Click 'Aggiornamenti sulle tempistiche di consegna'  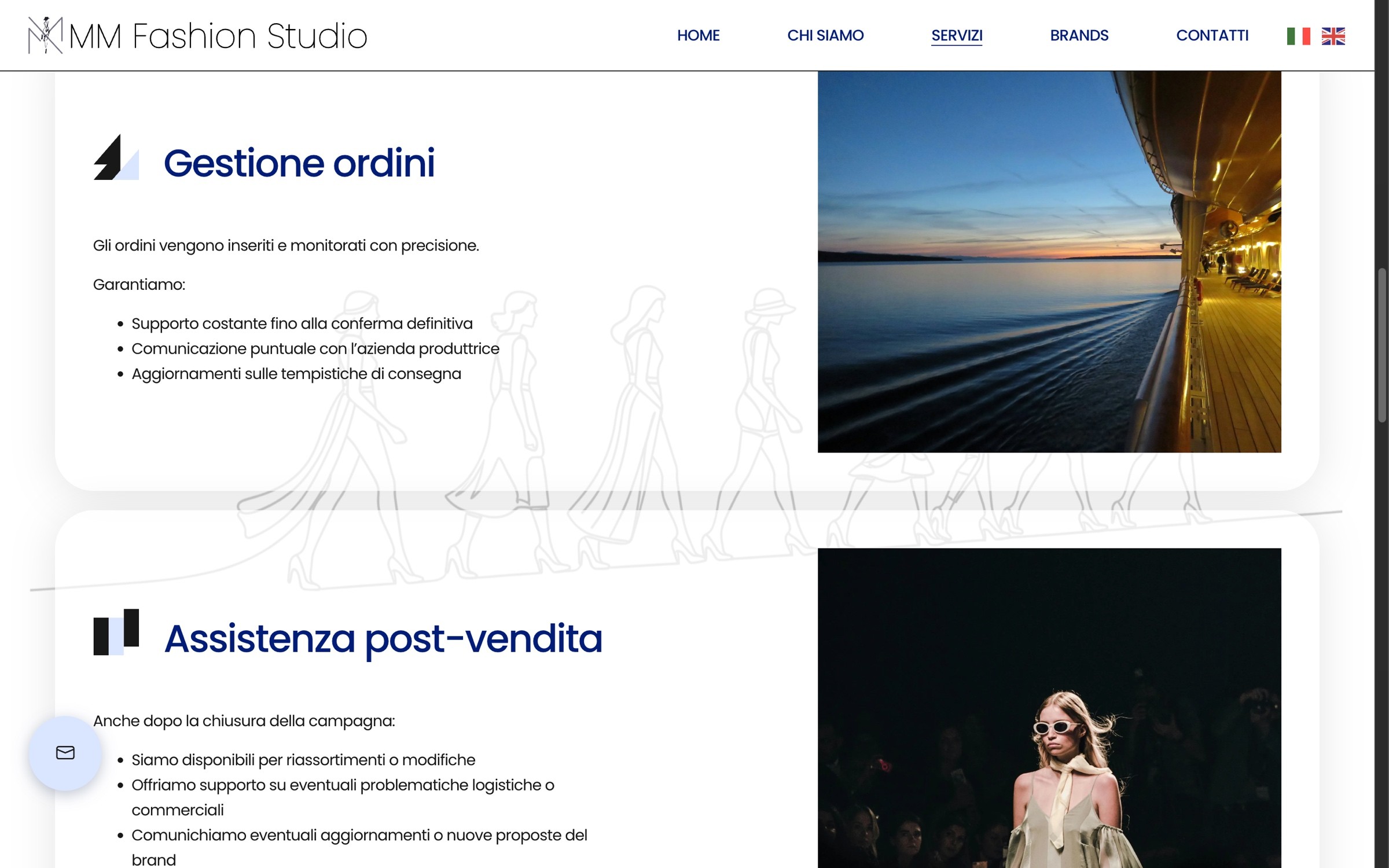point(296,374)
